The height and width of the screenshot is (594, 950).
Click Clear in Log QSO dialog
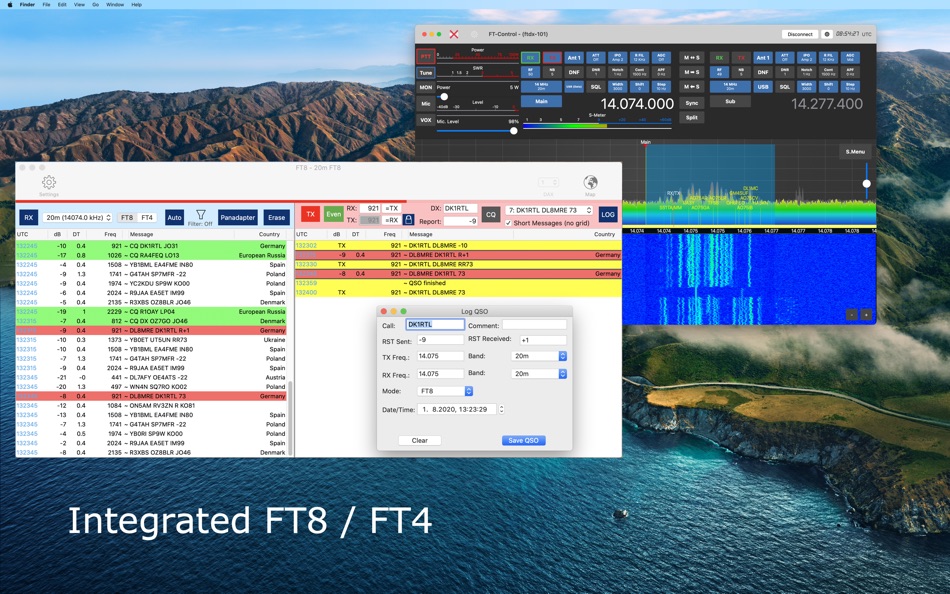click(x=420, y=441)
